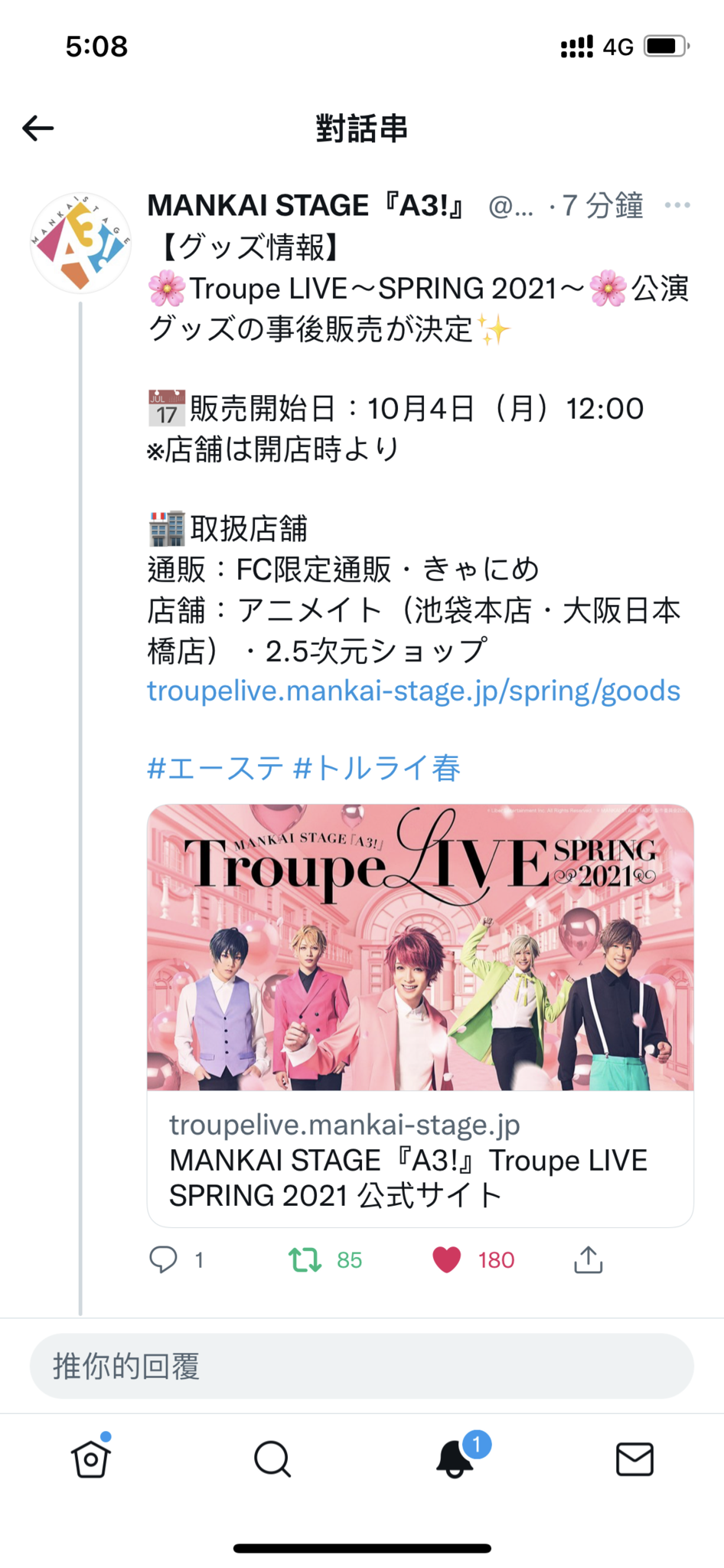Screen dimensions: 724x1568
Task: Open the Troupe LIVE SPRING 2021 banner image
Action: click(x=420, y=947)
